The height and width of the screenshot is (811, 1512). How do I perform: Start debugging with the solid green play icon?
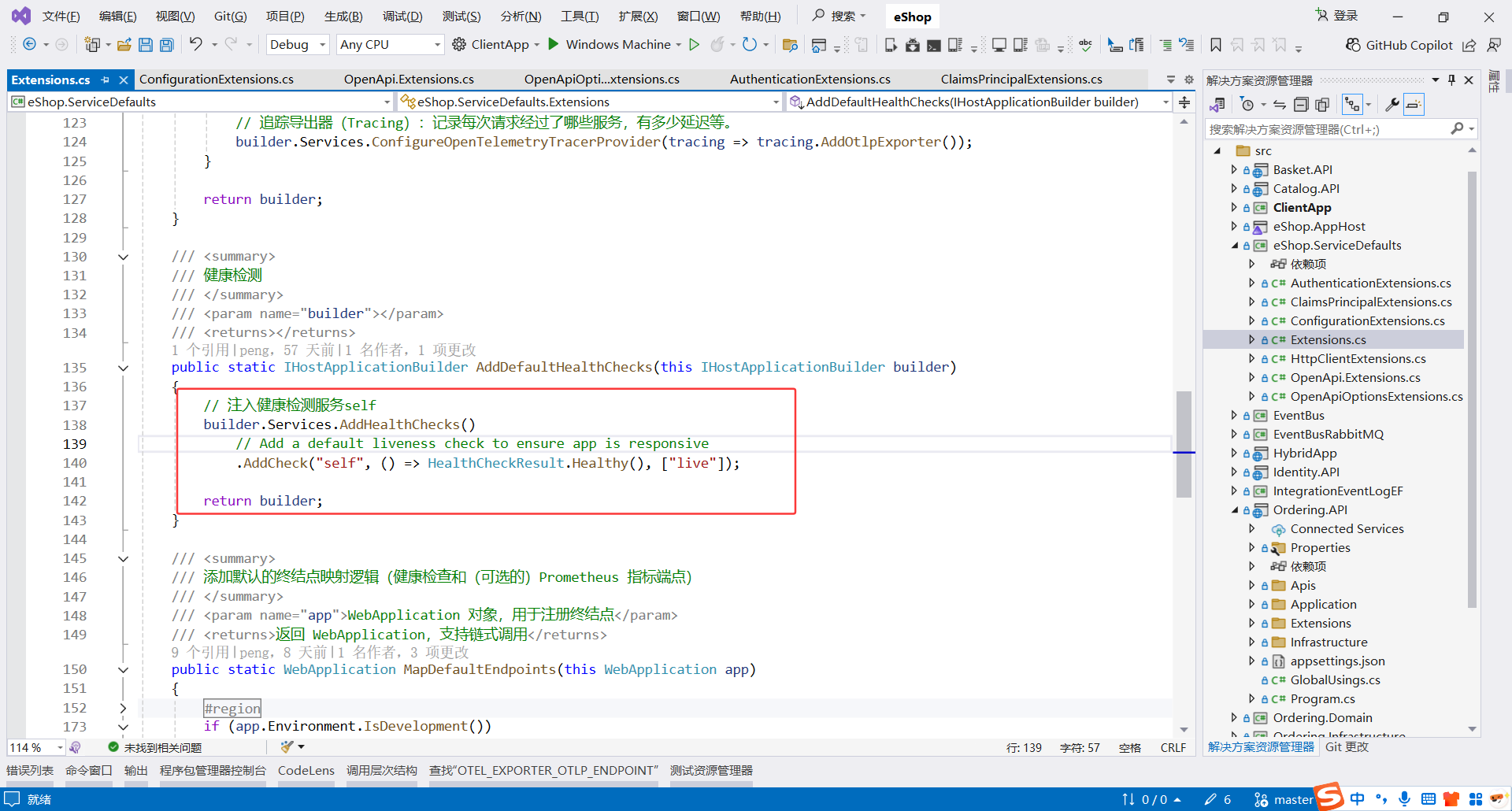point(554,44)
